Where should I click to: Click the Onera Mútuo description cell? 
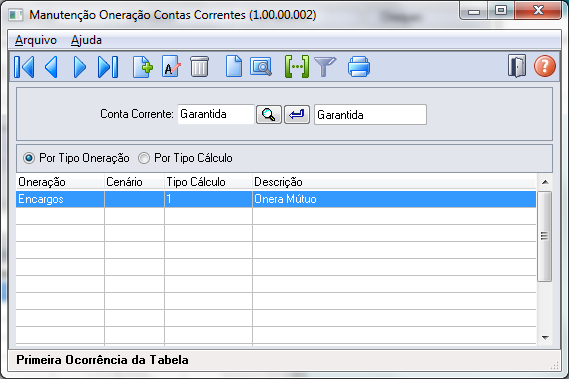click(x=394, y=199)
